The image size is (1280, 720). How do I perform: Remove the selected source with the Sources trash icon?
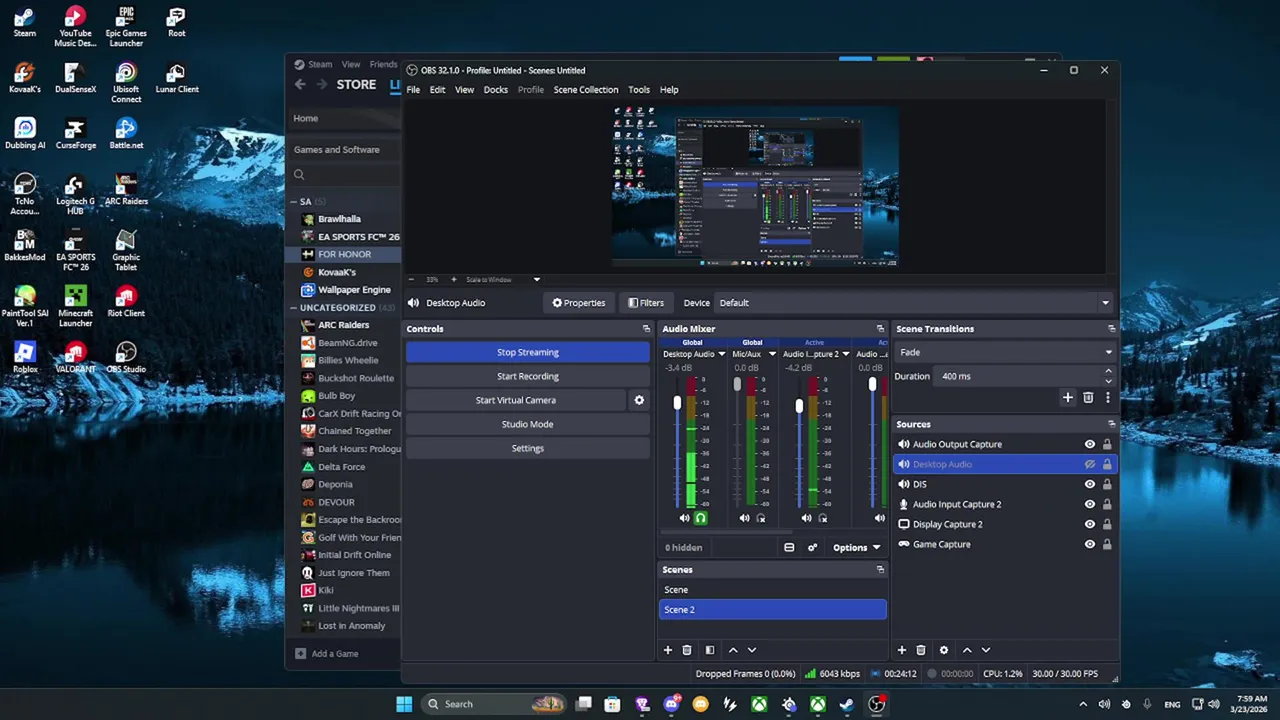pos(921,650)
